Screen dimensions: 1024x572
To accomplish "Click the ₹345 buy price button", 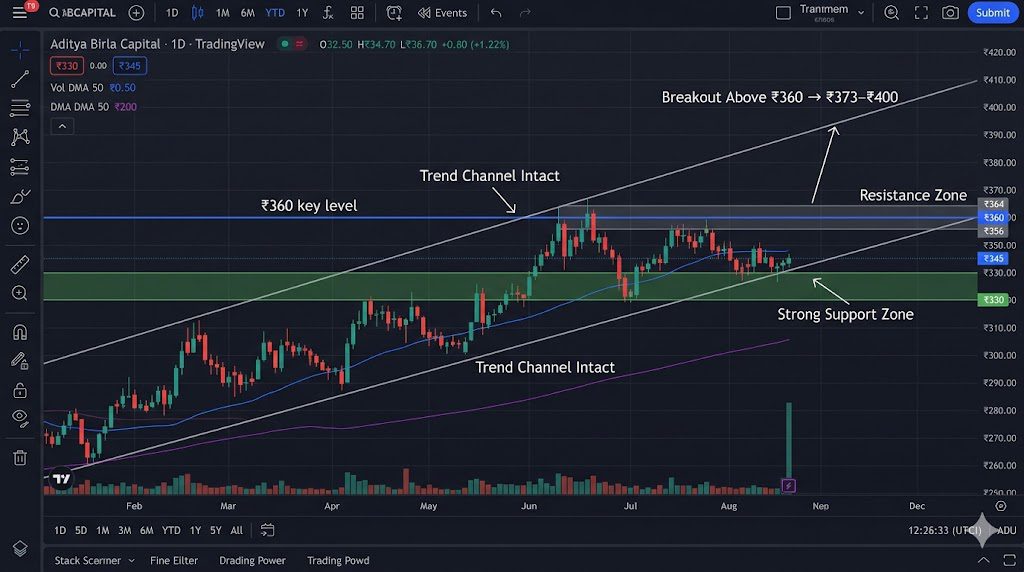I will click(x=129, y=65).
